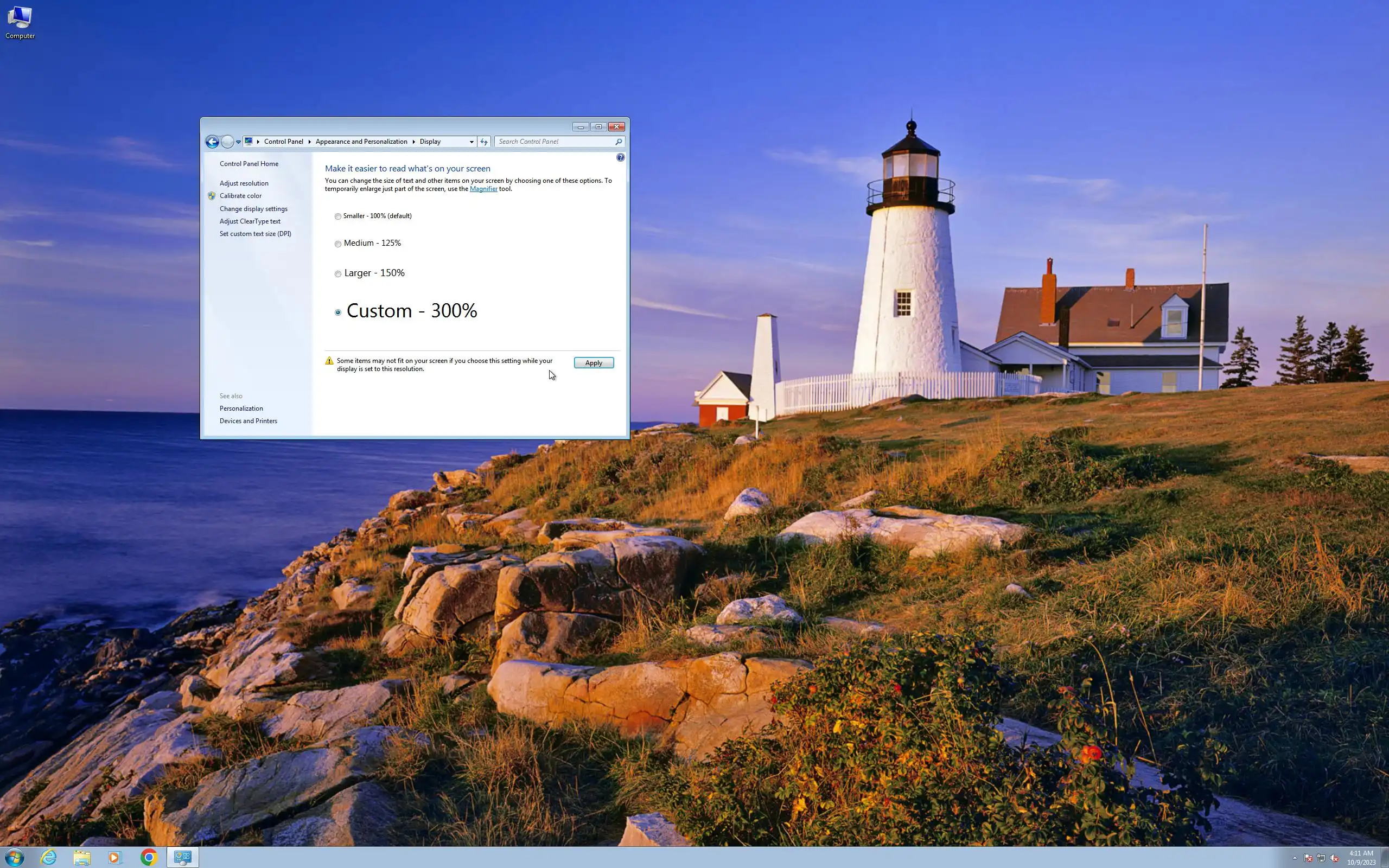Click the refresh icon beside address bar
The width and height of the screenshot is (1389, 868).
click(484, 142)
